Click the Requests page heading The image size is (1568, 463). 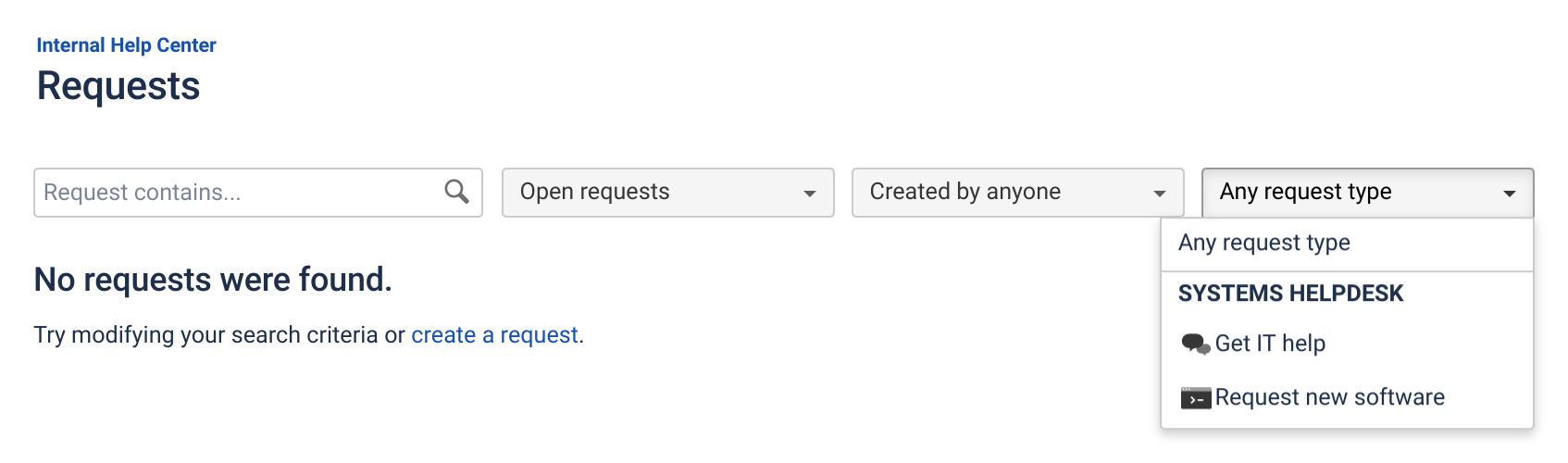point(118,86)
